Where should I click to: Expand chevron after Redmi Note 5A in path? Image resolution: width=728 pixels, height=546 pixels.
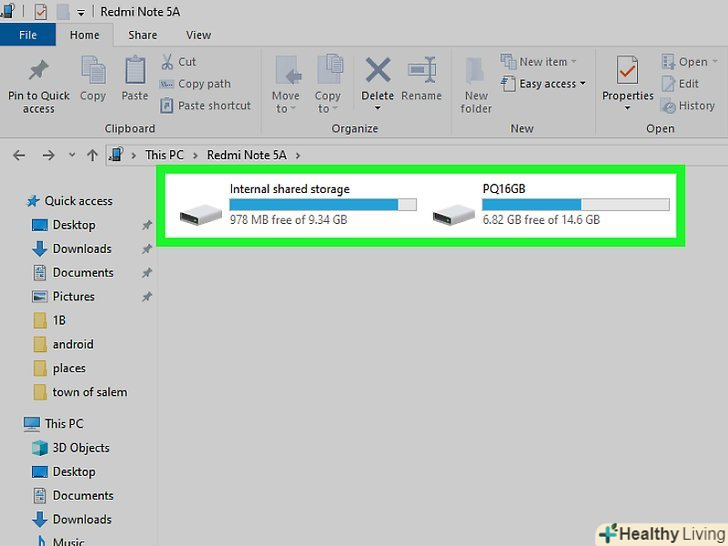pyautogui.click(x=298, y=156)
